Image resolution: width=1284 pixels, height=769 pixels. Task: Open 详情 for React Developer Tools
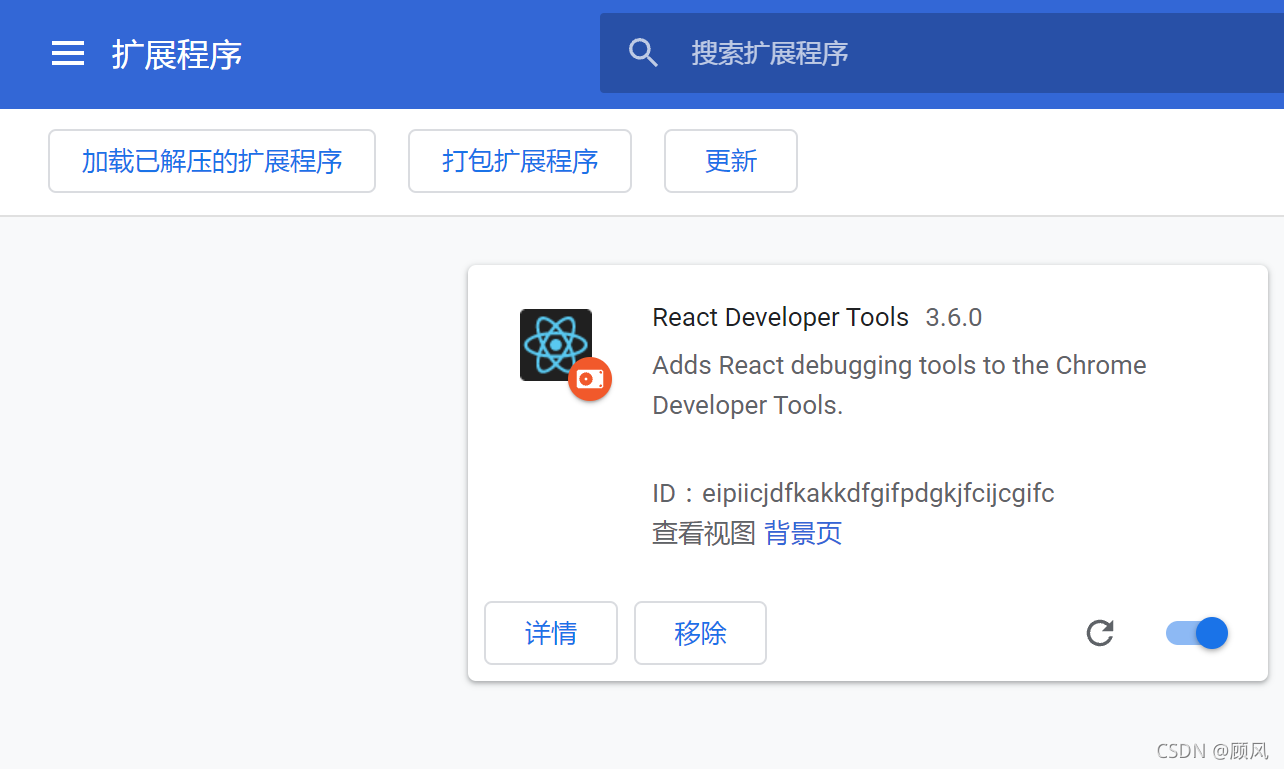tap(551, 633)
